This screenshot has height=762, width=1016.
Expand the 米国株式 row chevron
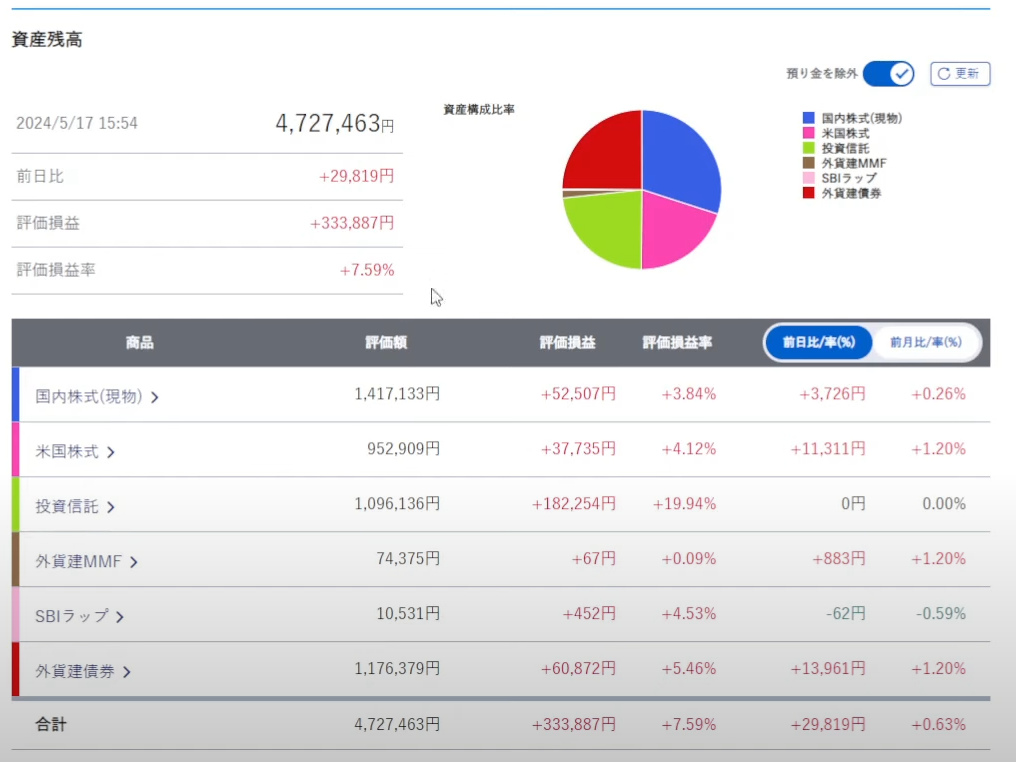(x=111, y=452)
